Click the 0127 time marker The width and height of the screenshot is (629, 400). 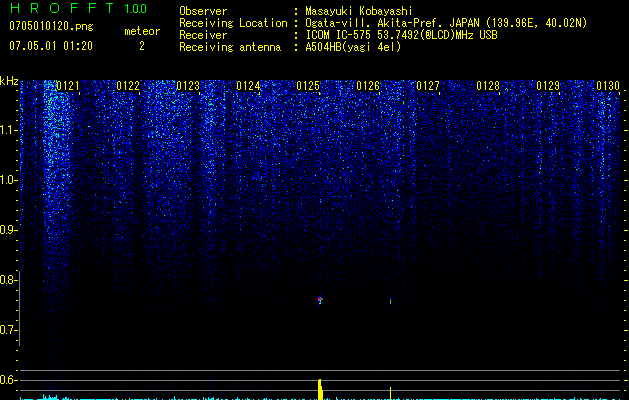click(x=428, y=86)
